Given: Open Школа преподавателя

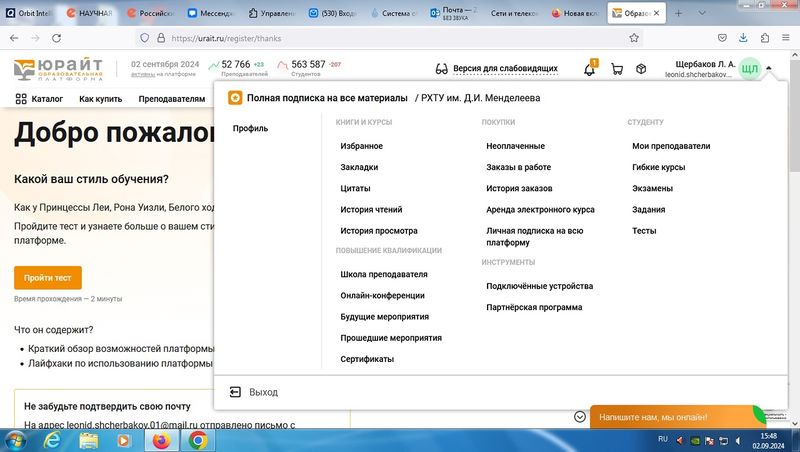Looking at the screenshot, I should 384,274.
